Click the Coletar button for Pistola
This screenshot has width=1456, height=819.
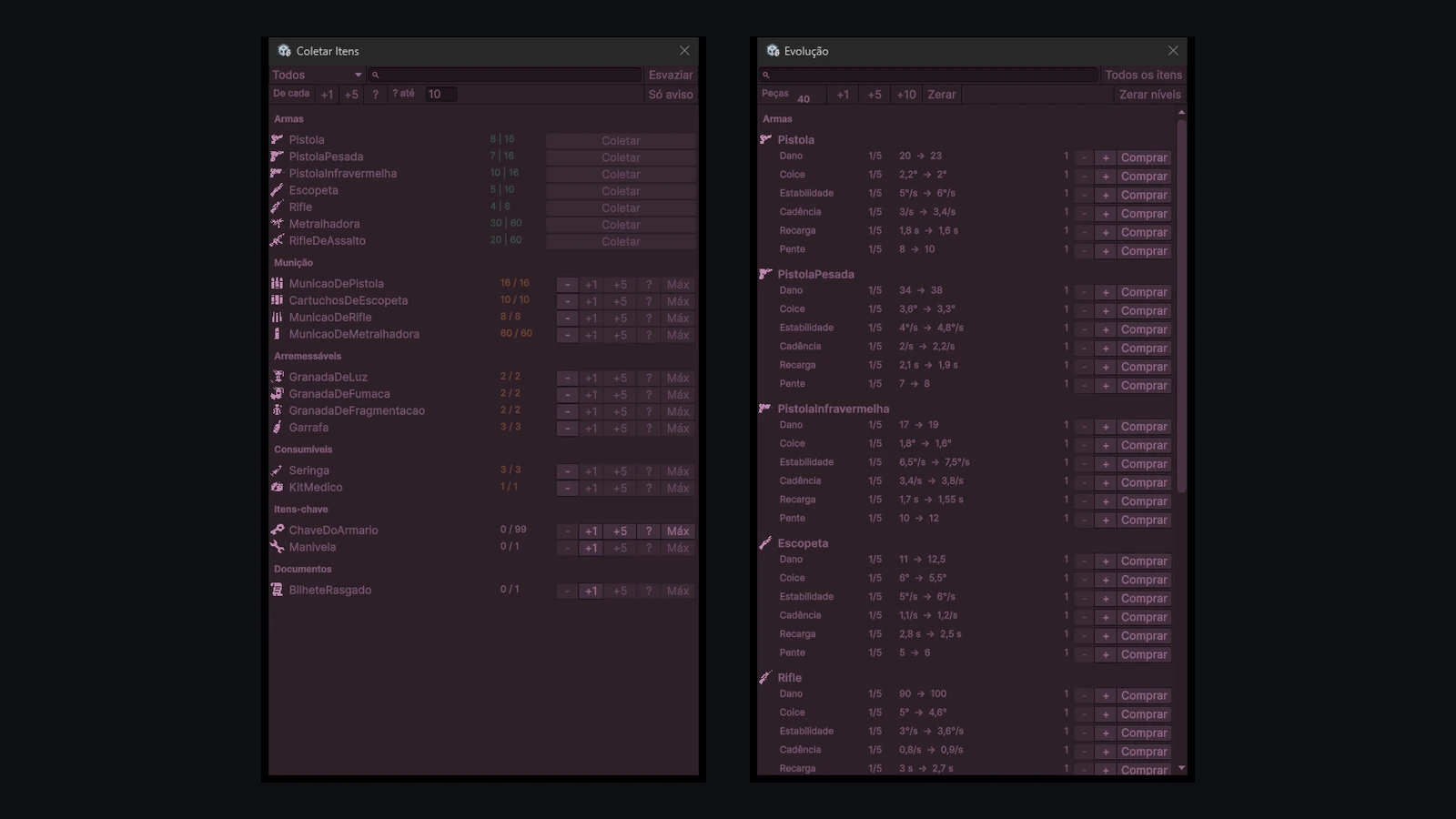tap(621, 141)
